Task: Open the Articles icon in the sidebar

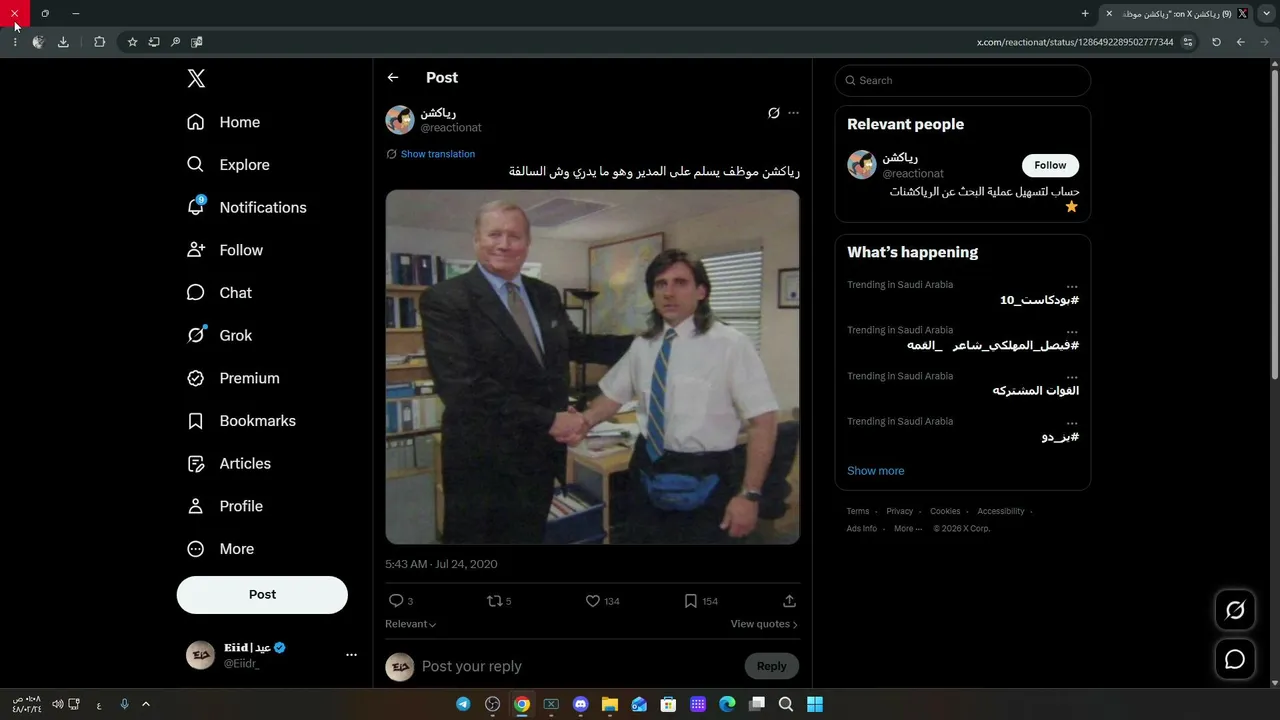Action: [x=196, y=464]
